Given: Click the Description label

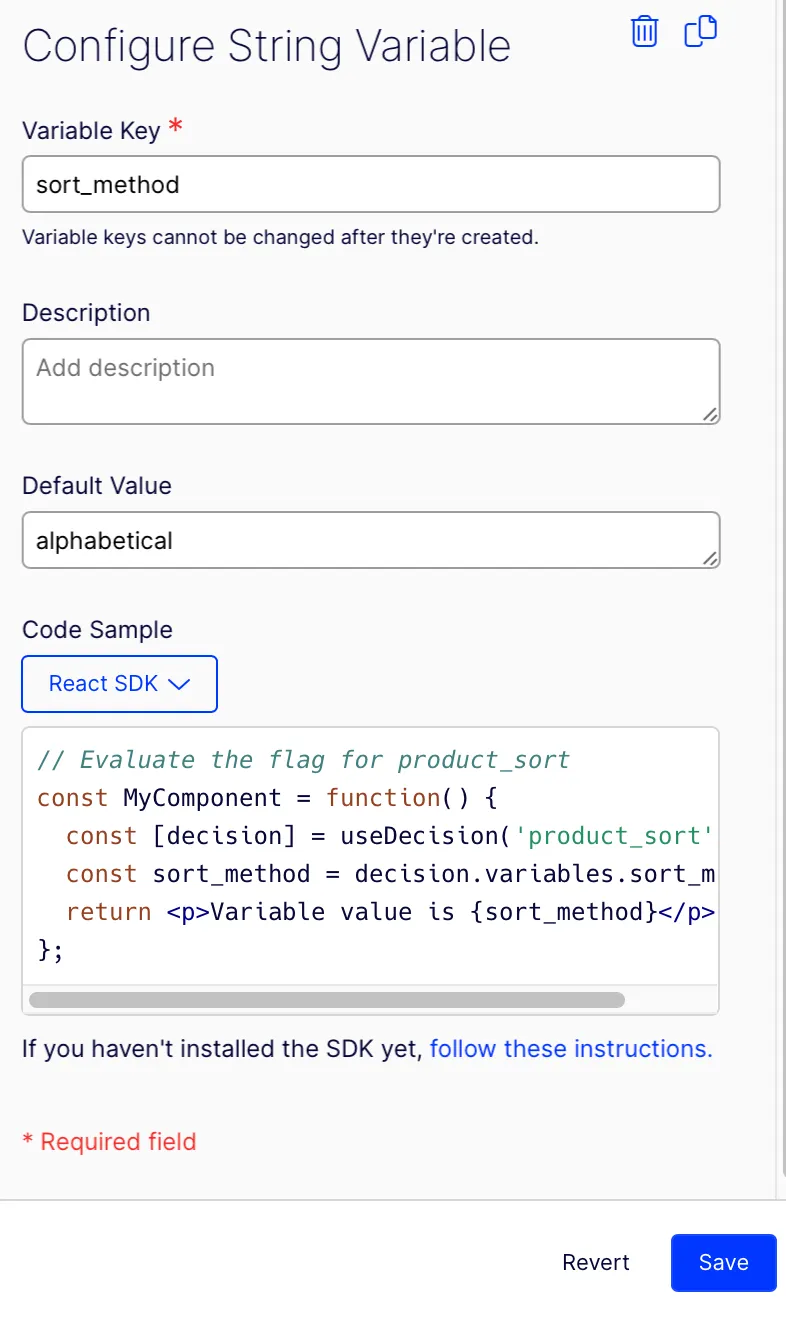Looking at the screenshot, I should 86,313.
